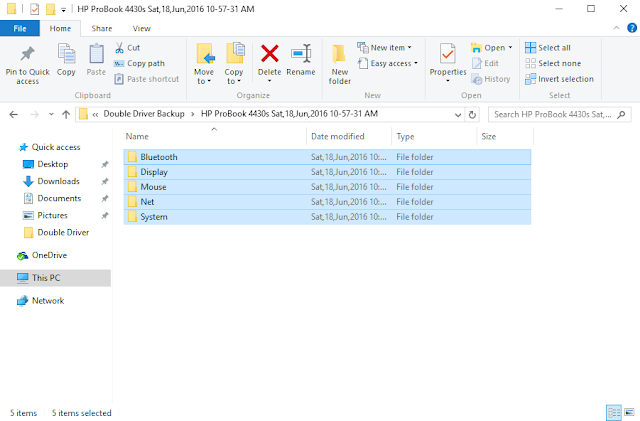This screenshot has width=640, height=421.
Task: Switch to the View tab
Action: point(142,28)
